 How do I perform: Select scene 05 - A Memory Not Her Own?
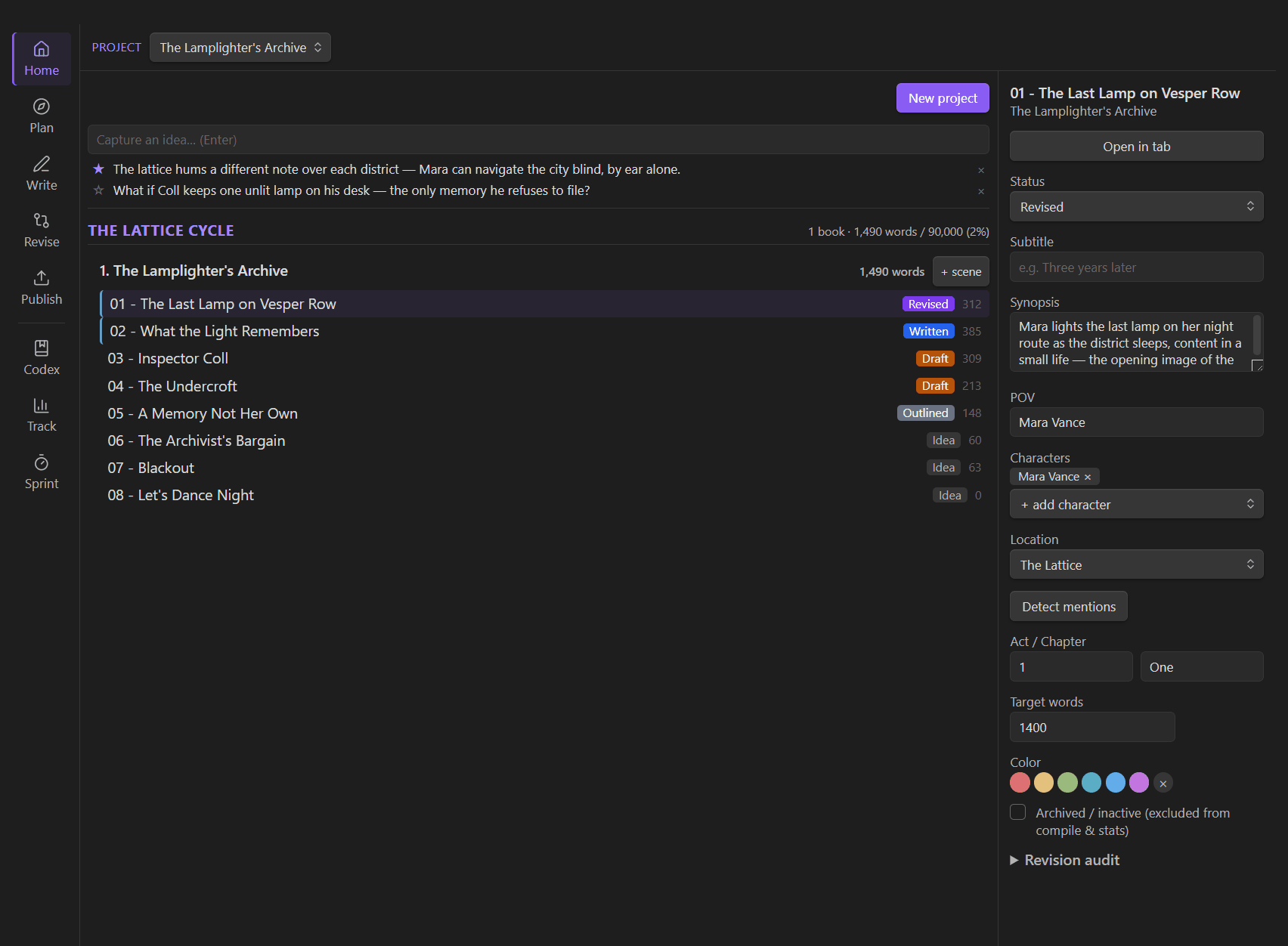pyautogui.click(x=544, y=413)
